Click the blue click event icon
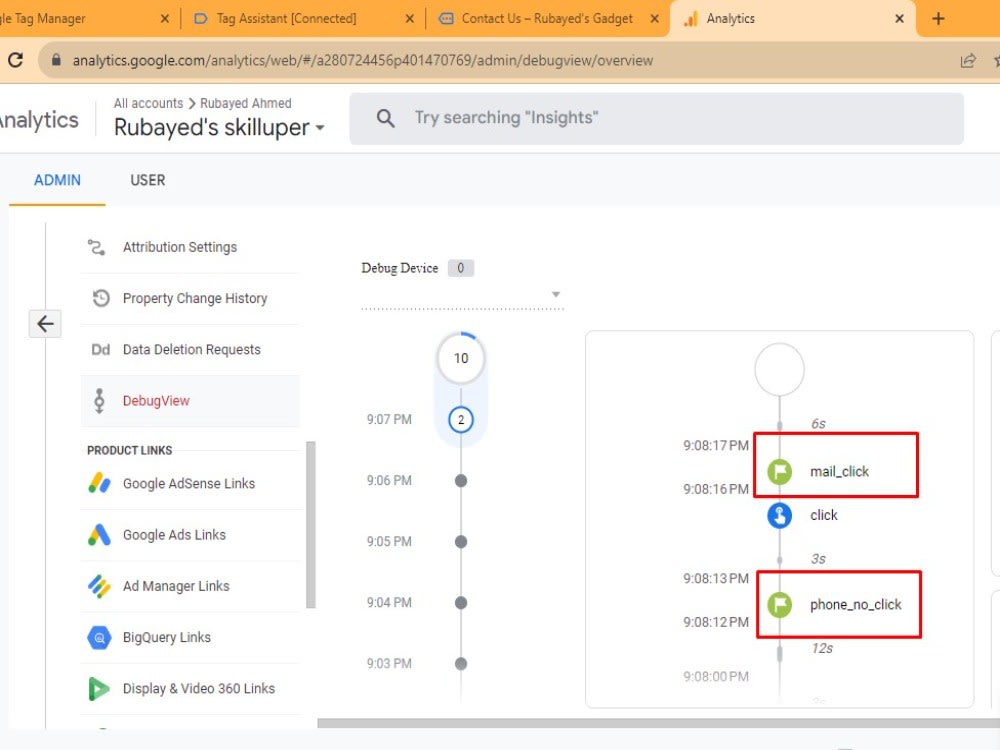This screenshot has width=1000, height=750. coord(779,515)
